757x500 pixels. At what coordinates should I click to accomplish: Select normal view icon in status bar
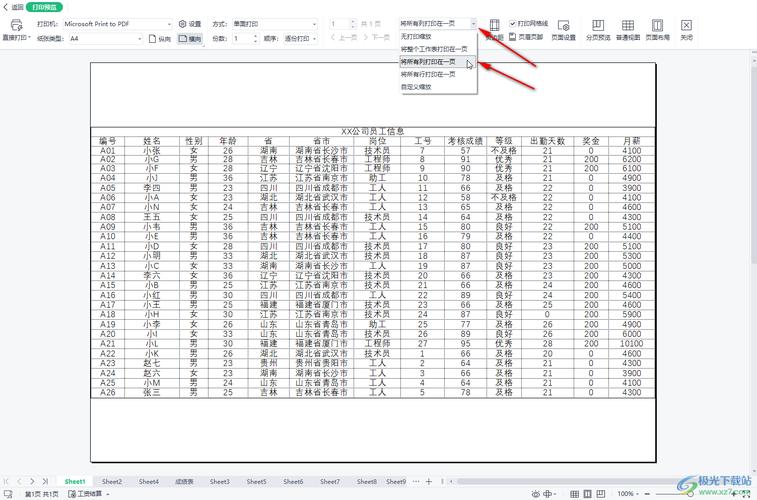pos(575,494)
